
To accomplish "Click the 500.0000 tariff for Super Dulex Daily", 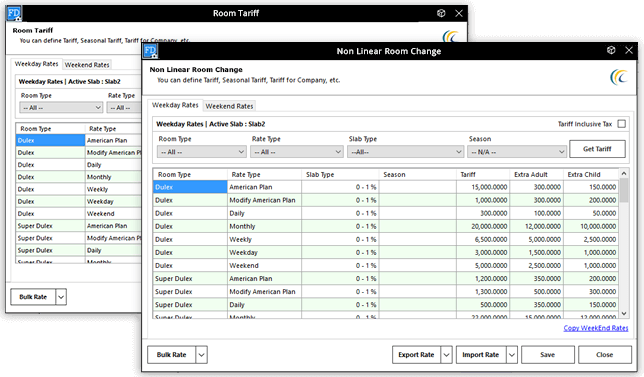I will click(x=483, y=305).
